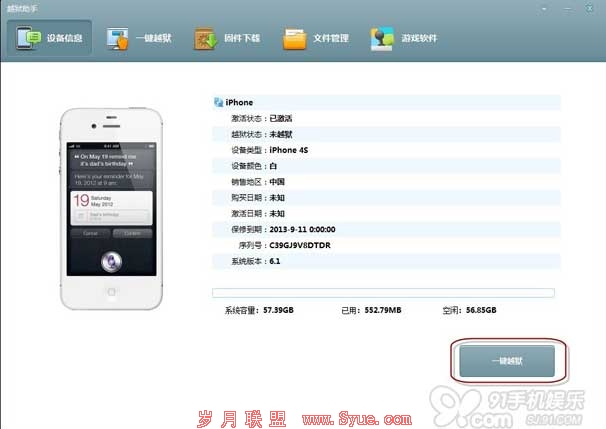Image resolution: width=606 pixels, height=429 pixels.
Task: Select the 激活日期 未知 row
Action: tap(386, 213)
